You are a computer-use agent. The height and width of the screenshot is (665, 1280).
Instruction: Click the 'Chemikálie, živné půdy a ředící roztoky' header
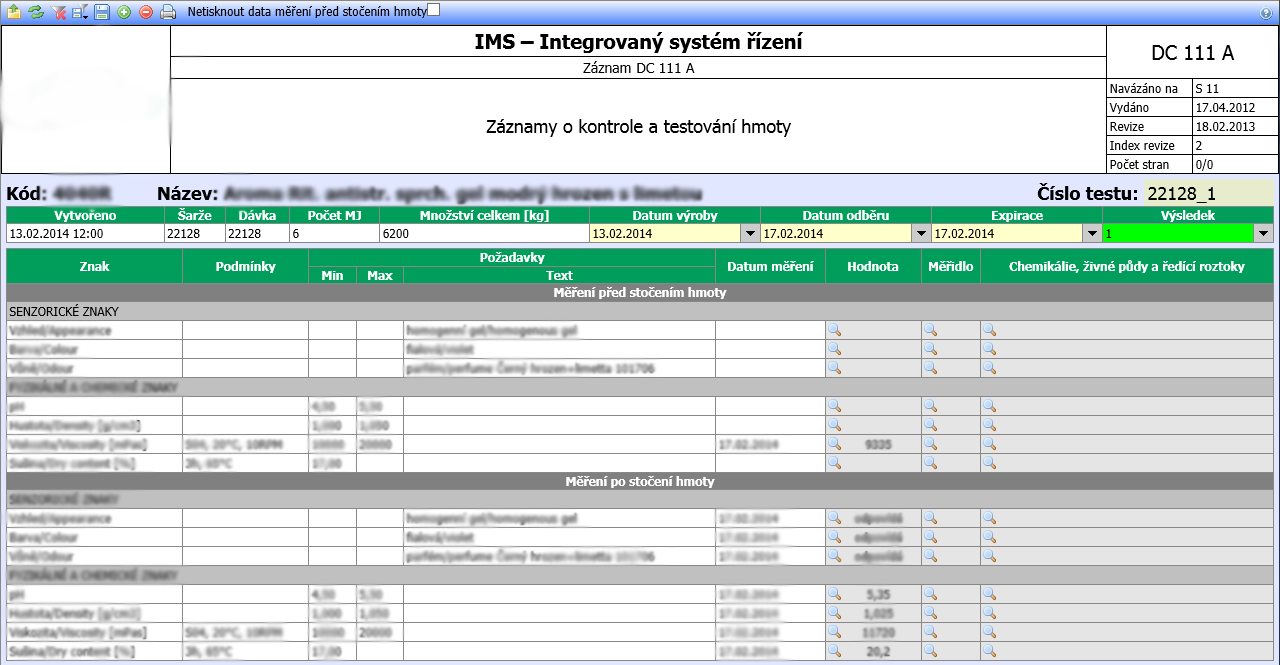click(x=1127, y=267)
